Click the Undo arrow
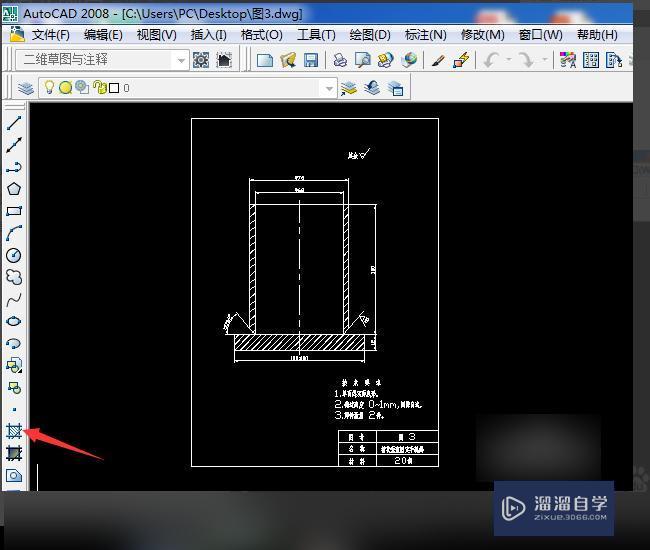Viewport: 650px width, 550px height. (x=491, y=61)
